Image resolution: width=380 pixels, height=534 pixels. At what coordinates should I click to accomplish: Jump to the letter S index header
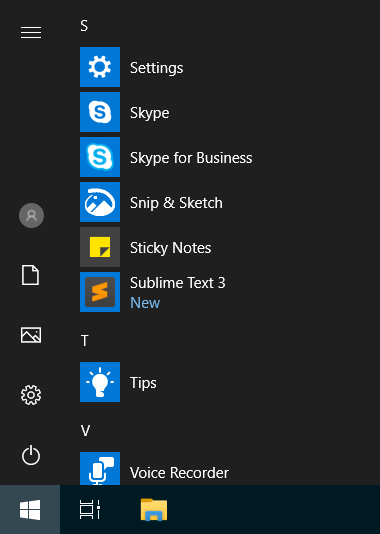84,26
